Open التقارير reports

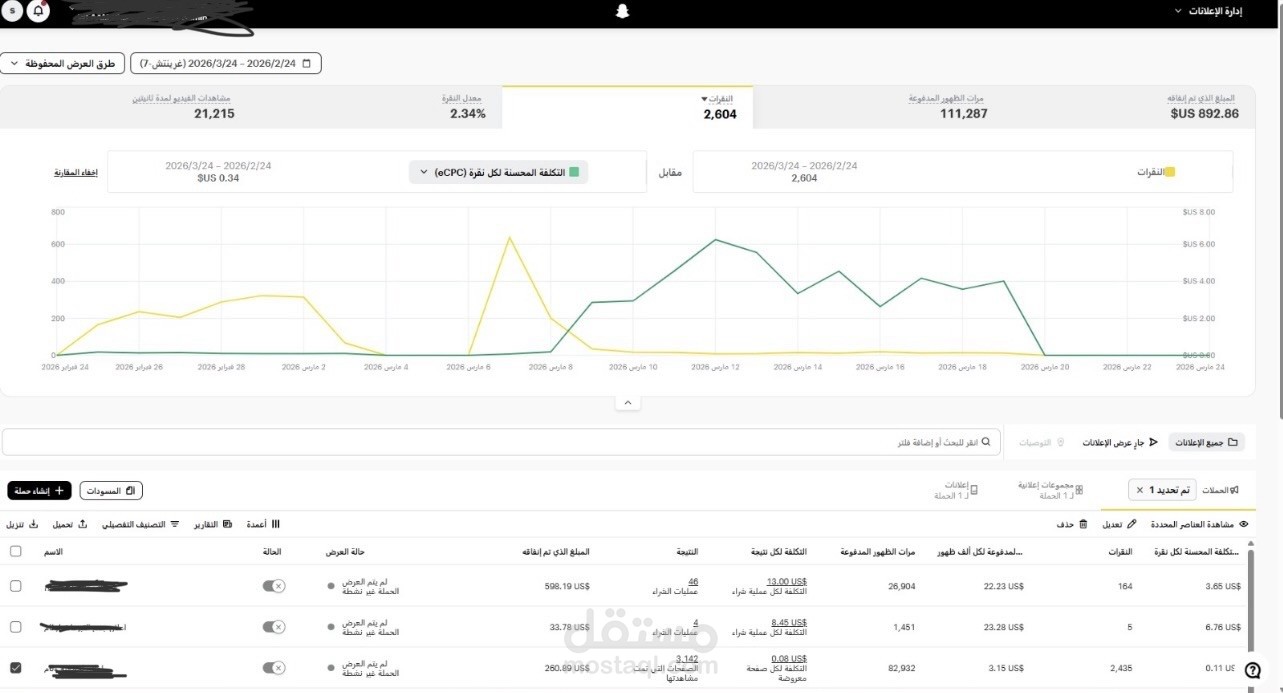coord(213,524)
